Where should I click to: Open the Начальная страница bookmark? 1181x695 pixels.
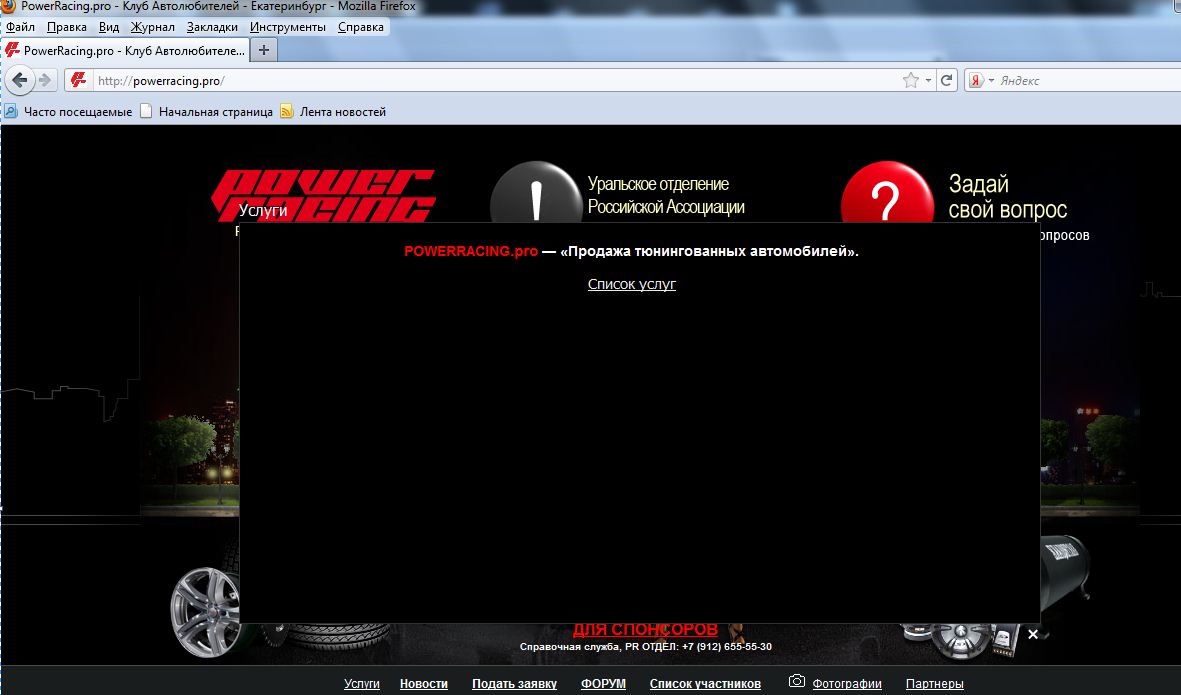[206, 111]
